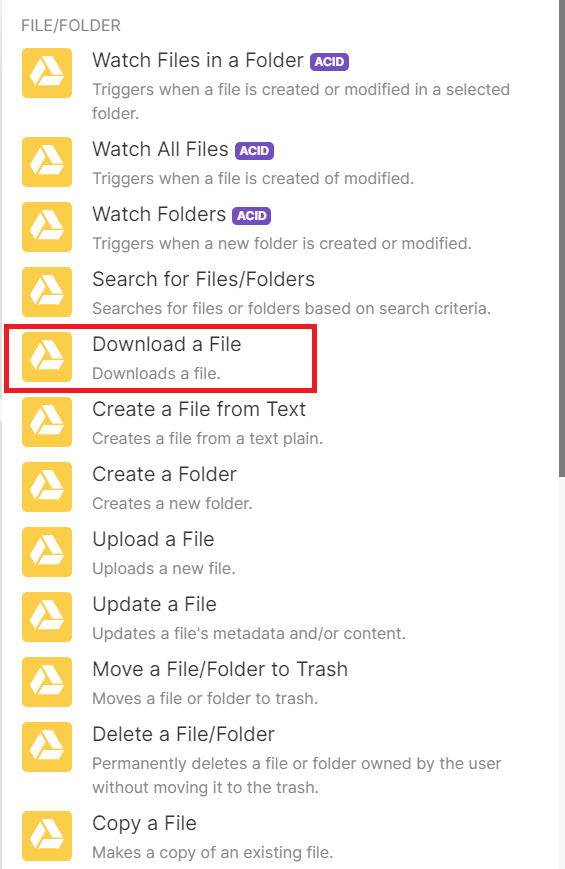The width and height of the screenshot is (565, 869).
Task: Choose the Drive icon for Download a File
Action: click(47, 356)
